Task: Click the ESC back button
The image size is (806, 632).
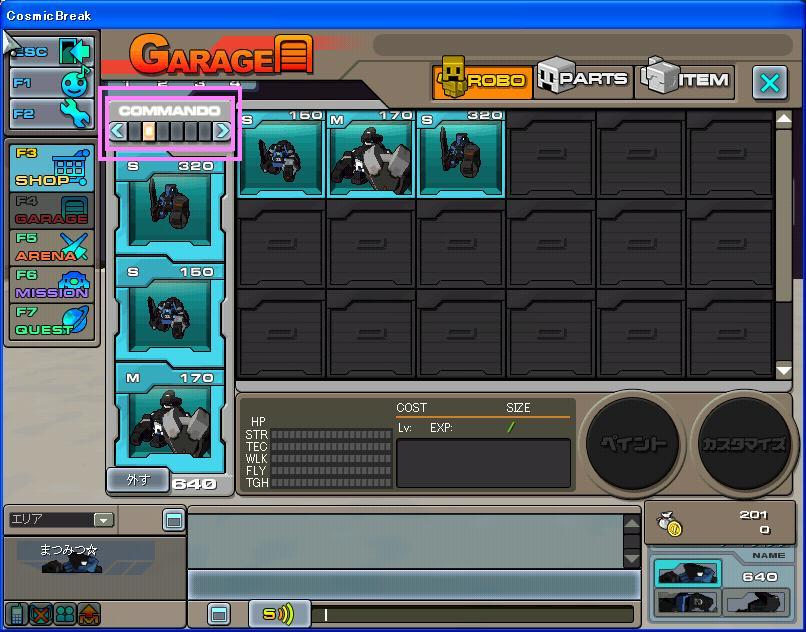Action: point(52,51)
